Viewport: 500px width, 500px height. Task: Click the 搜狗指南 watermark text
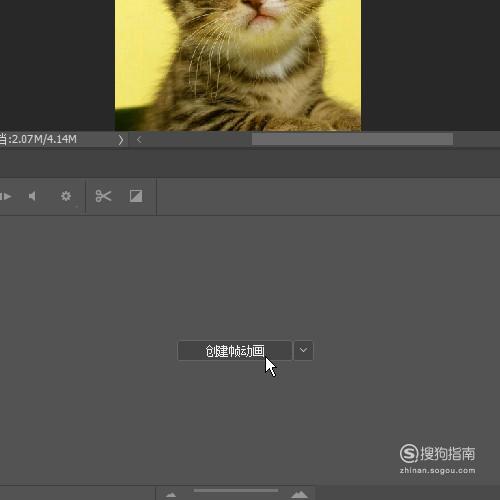tap(447, 454)
